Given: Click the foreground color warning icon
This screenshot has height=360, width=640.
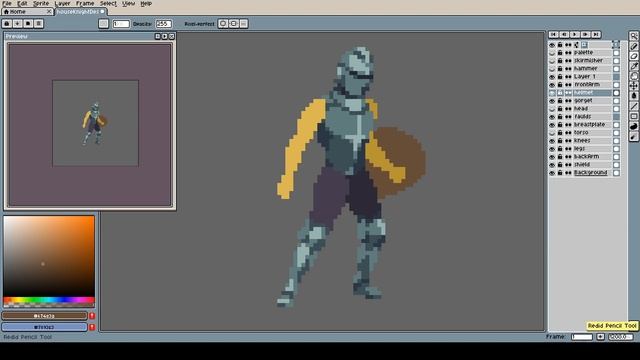Looking at the screenshot, I should pos(92,316).
